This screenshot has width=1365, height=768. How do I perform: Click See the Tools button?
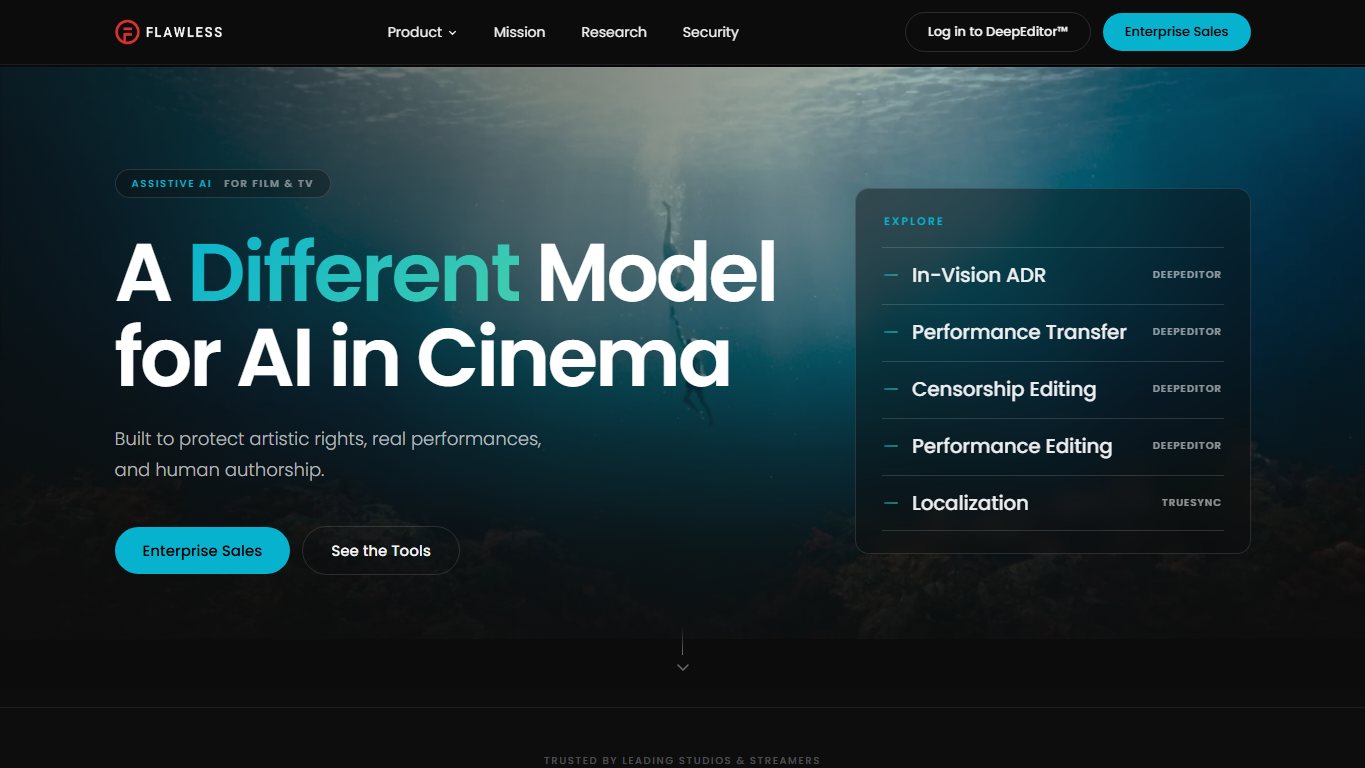click(381, 551)
